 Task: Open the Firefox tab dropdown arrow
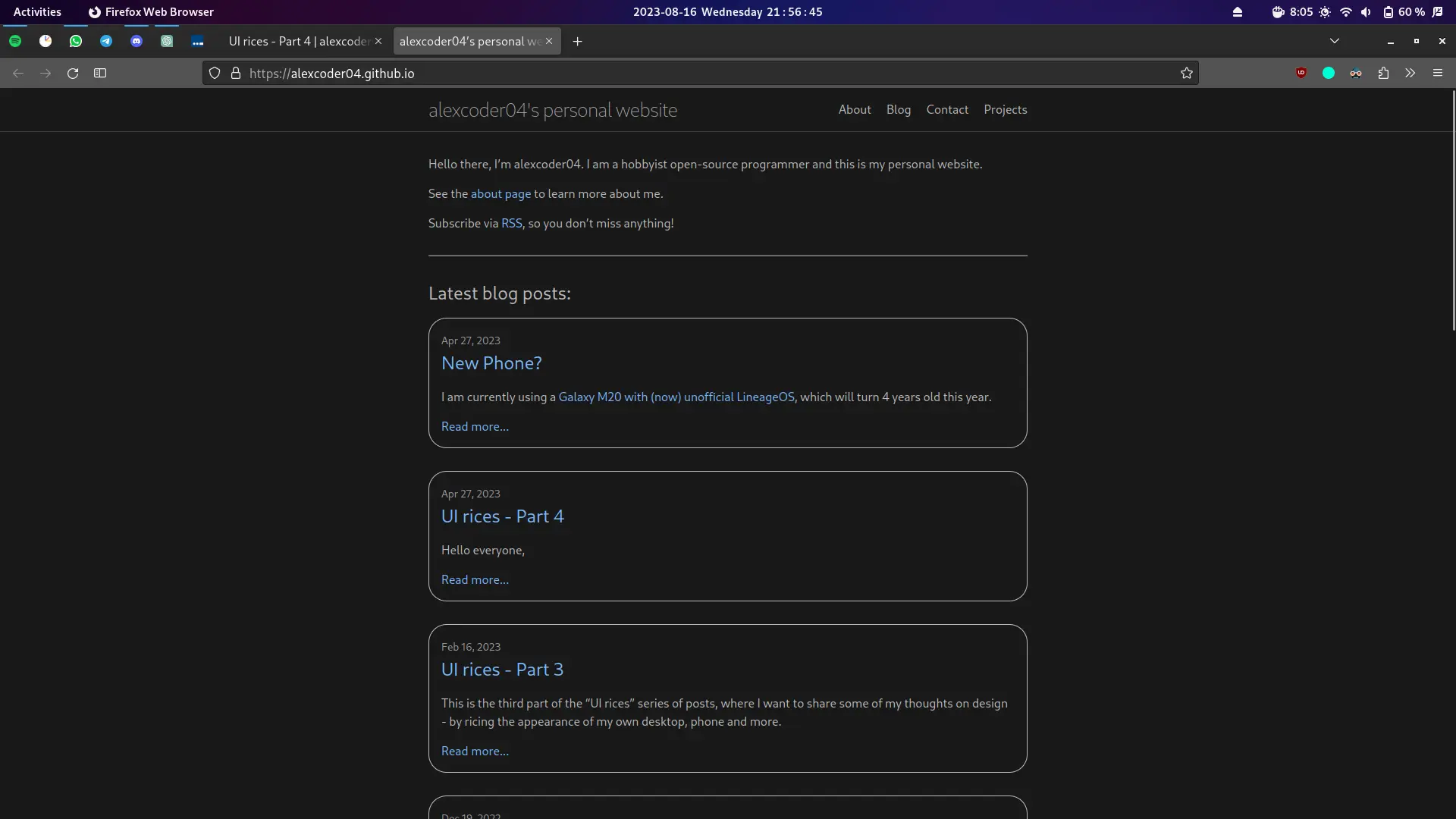point(1335,41)
